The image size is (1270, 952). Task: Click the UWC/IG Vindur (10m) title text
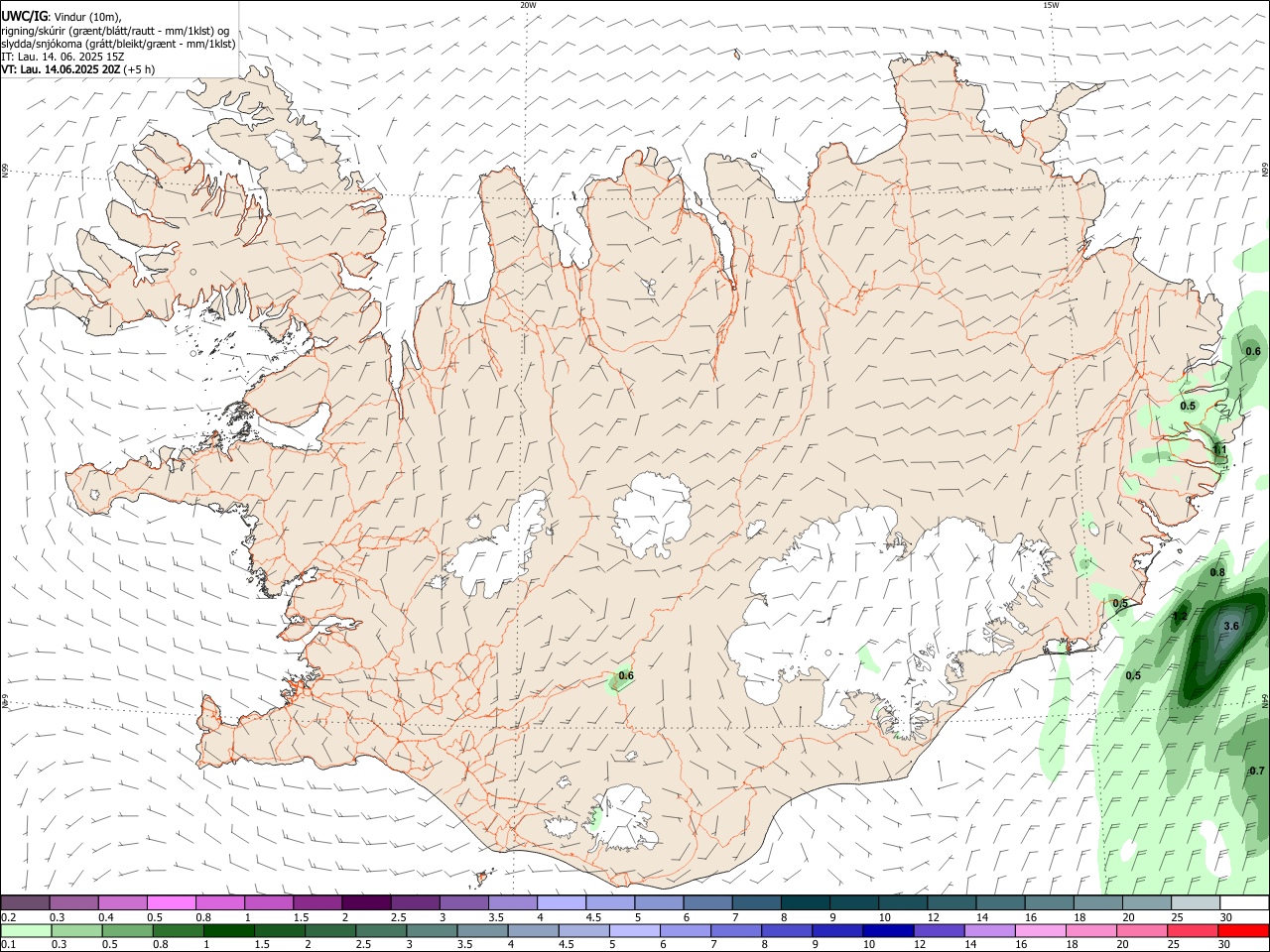pos(62,16)
